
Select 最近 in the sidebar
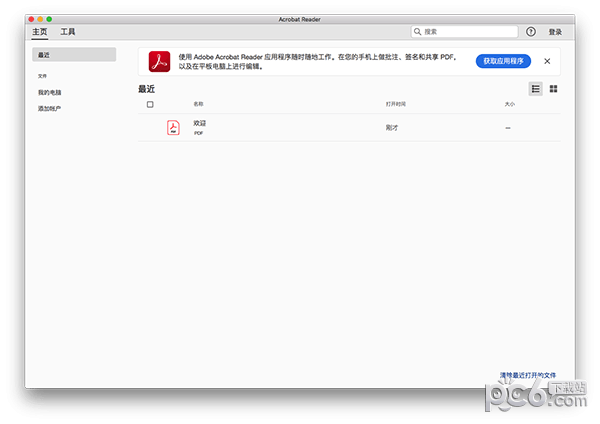point(74,55)
